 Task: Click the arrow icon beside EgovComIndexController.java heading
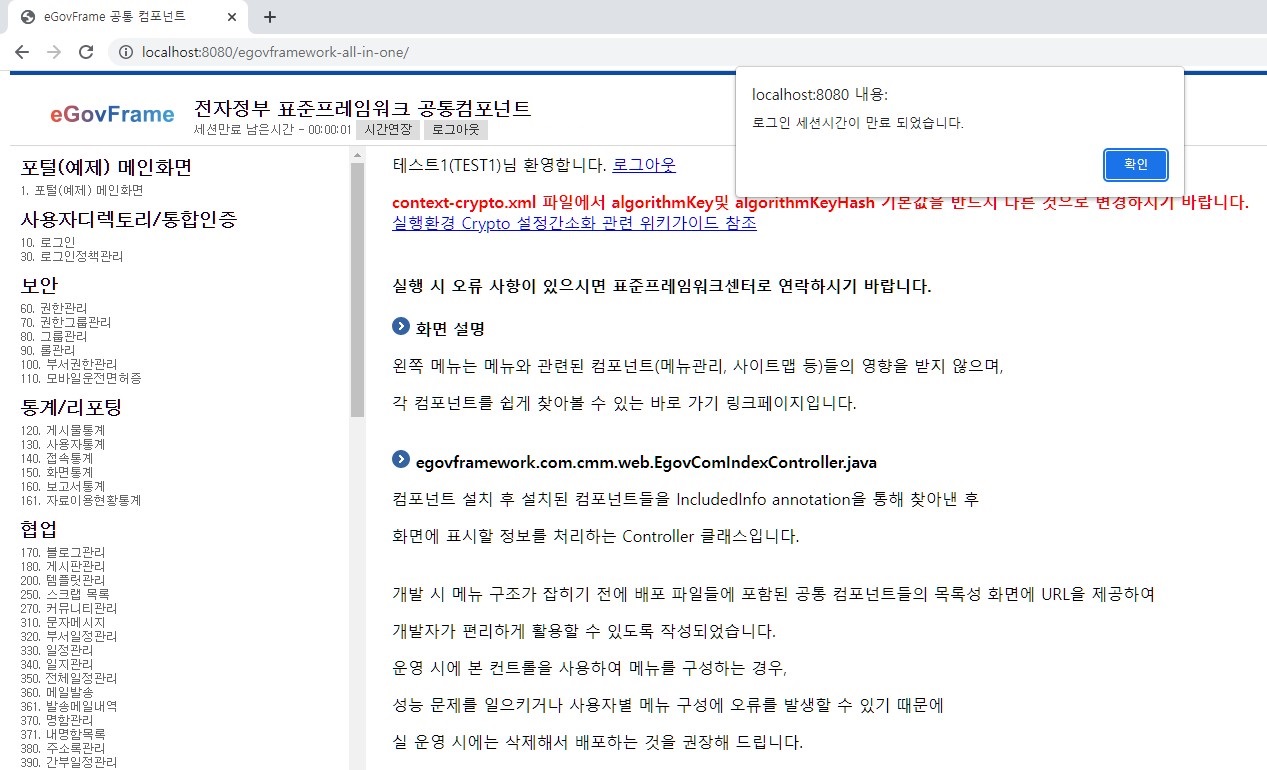point(401,461)
